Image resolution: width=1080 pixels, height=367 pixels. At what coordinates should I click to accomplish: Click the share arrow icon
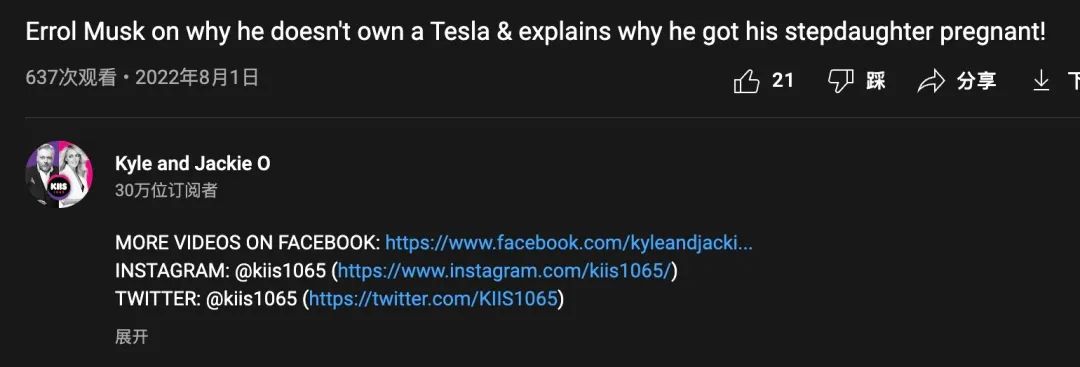pyautogui.click(x=931, y=82)
